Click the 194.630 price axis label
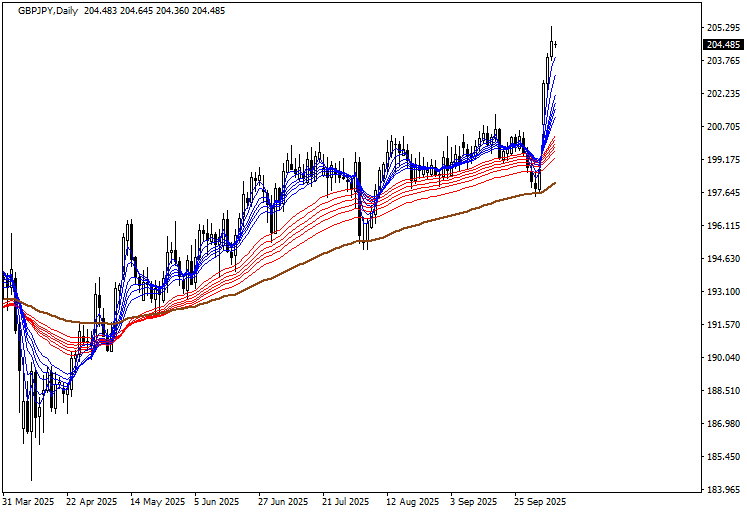The image size is (747, 513). [x=723, y=259]
